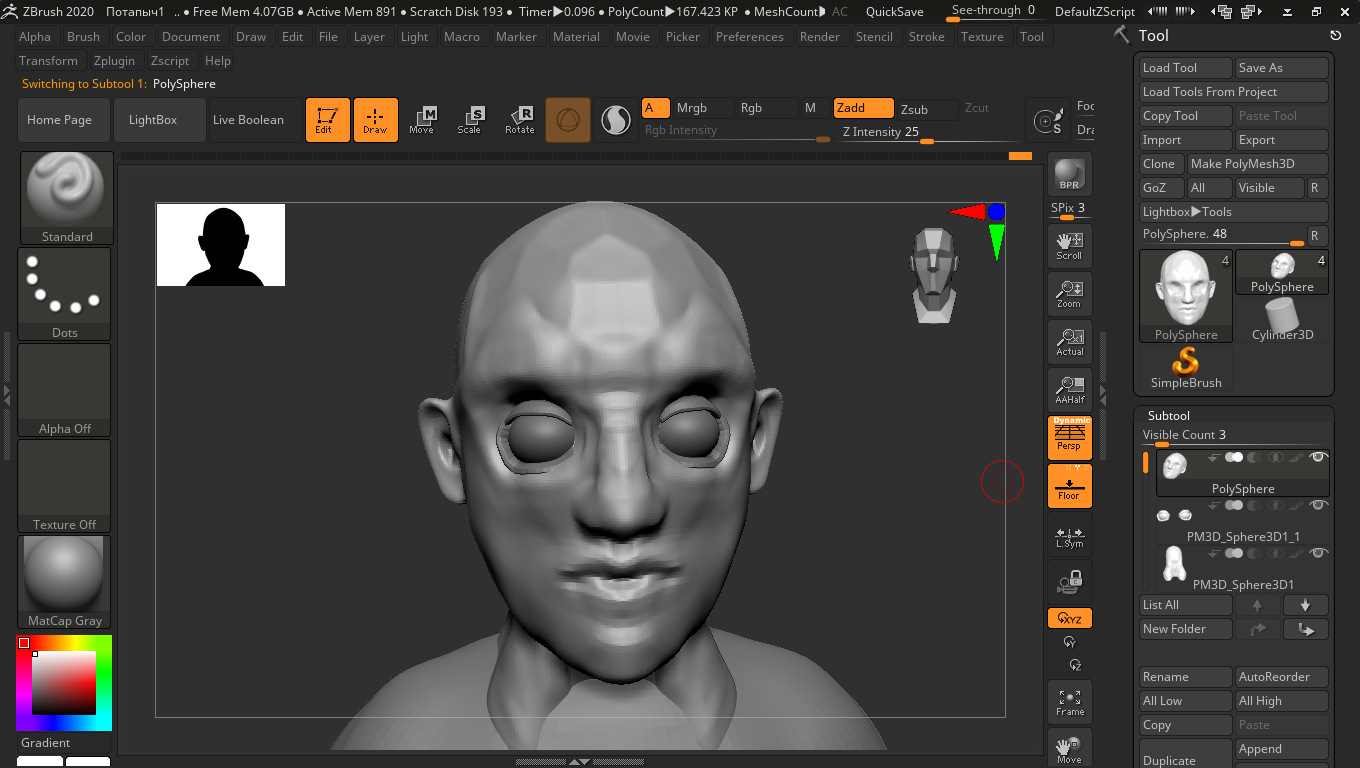Click the Actual size icon
Screen dimensions: 1360x768
(x=1069, y=342)
